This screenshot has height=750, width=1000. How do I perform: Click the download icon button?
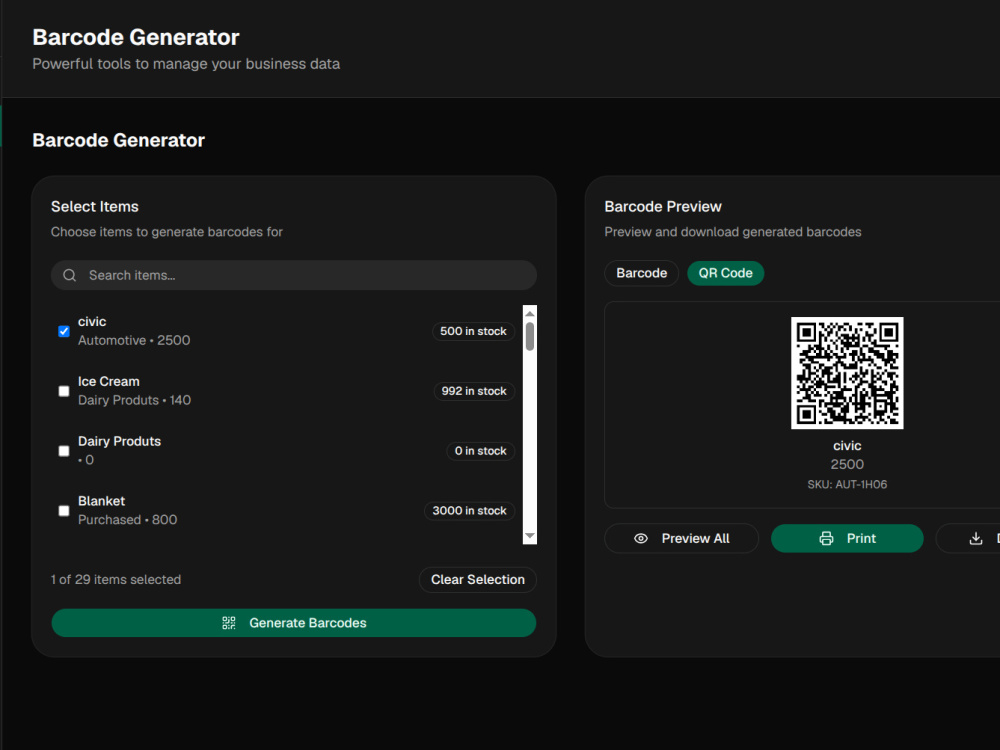(x=976, y=538)
